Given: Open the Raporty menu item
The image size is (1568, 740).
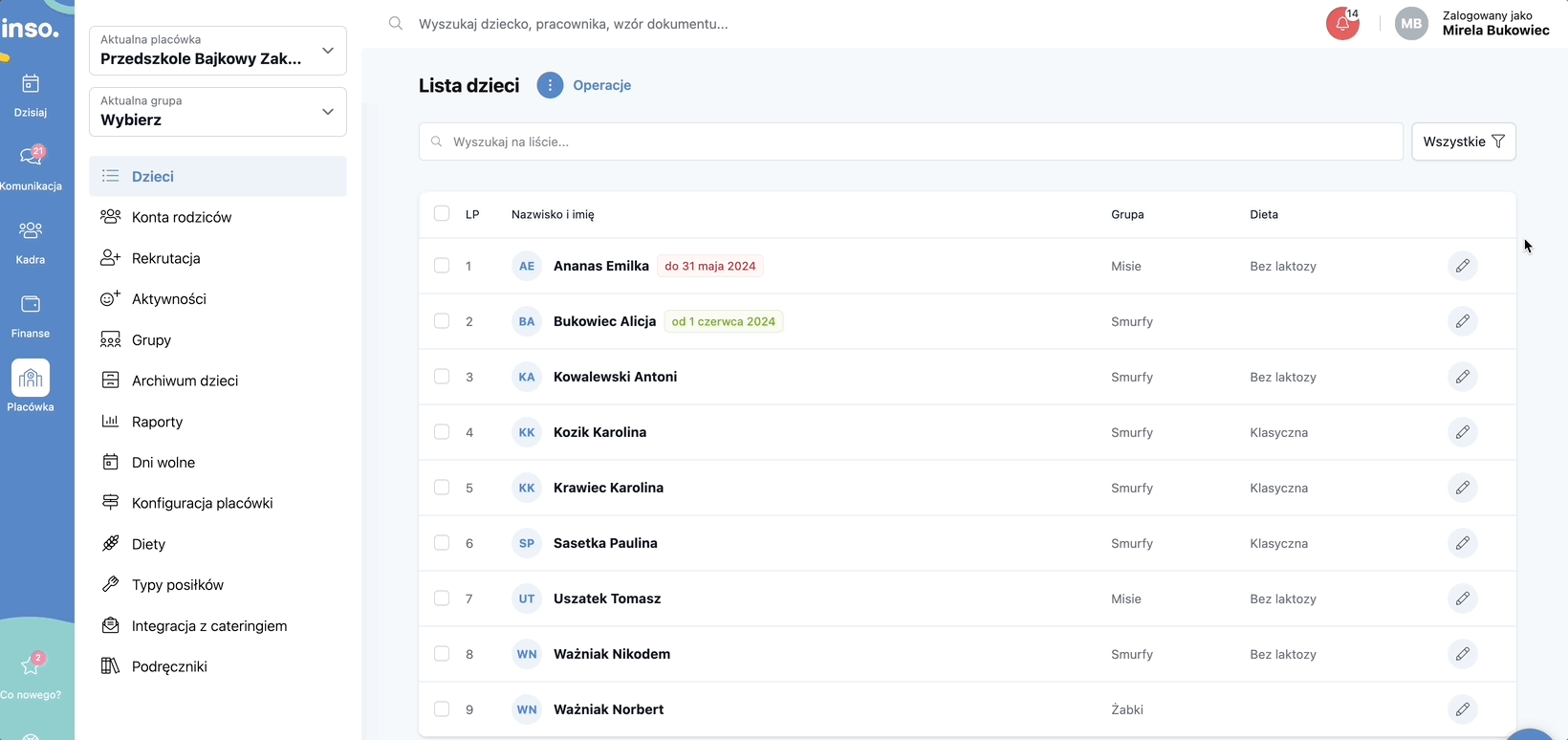Looking at the screenshot, I should (x=218, y=422).
